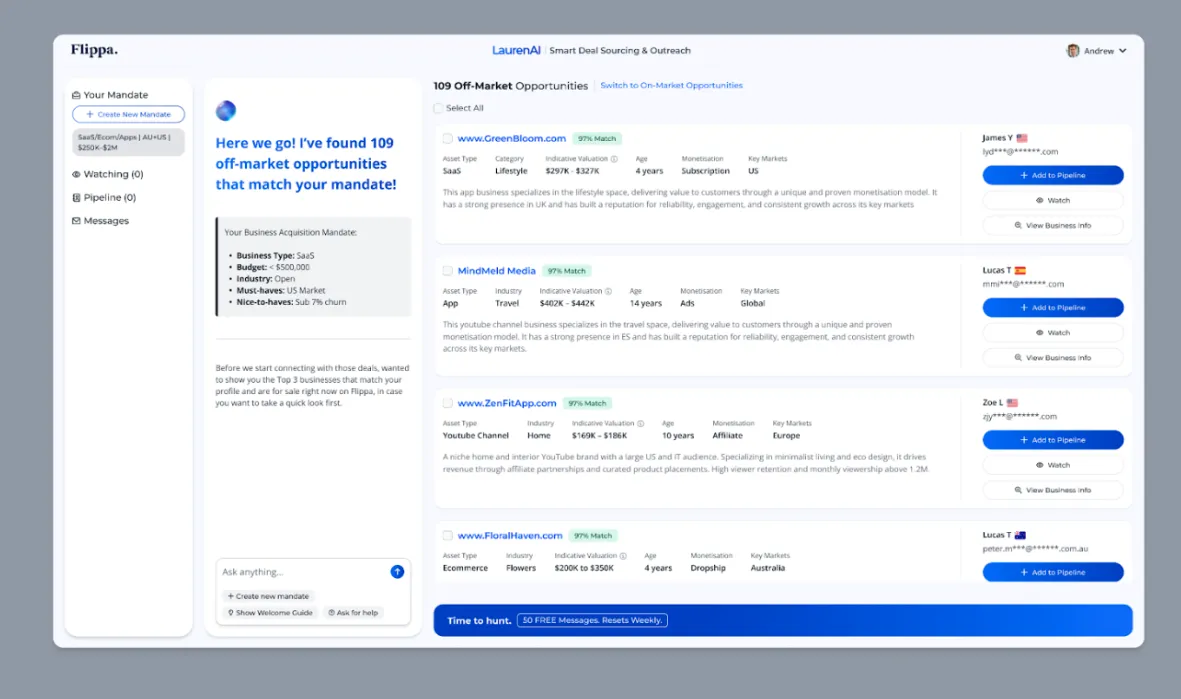Go to Pipeline (0) in sidebar
1181x699 pixels.
point(104,198)
